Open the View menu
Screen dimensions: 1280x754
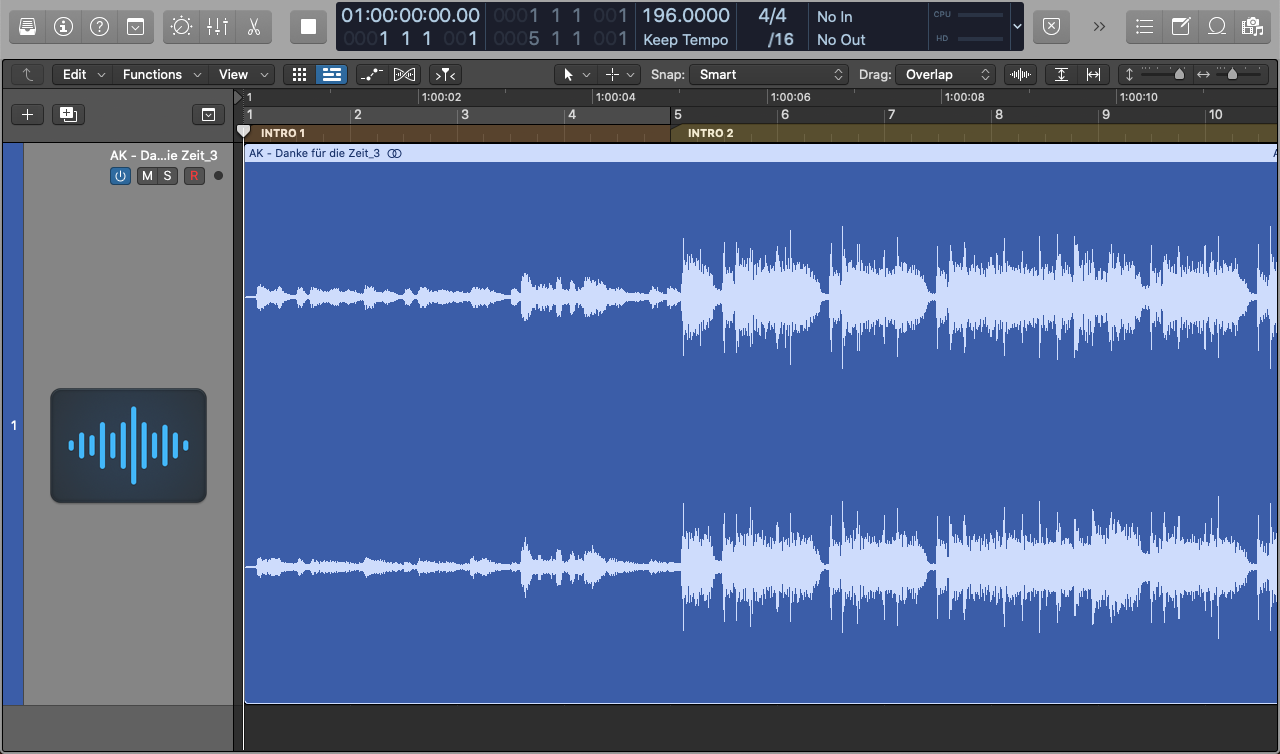point(243,74)
